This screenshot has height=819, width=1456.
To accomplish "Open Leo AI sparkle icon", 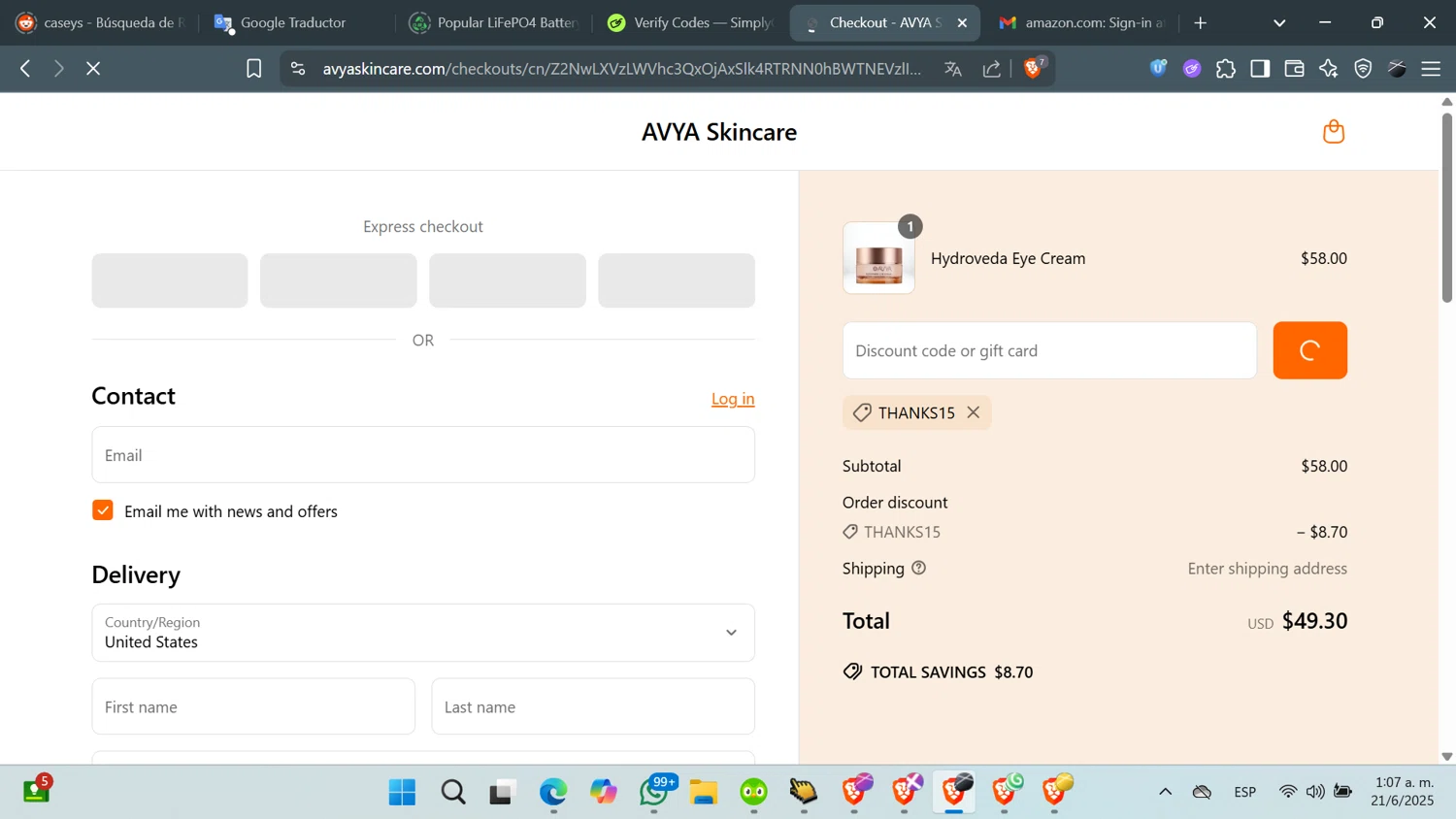I will pos(1329,69).
